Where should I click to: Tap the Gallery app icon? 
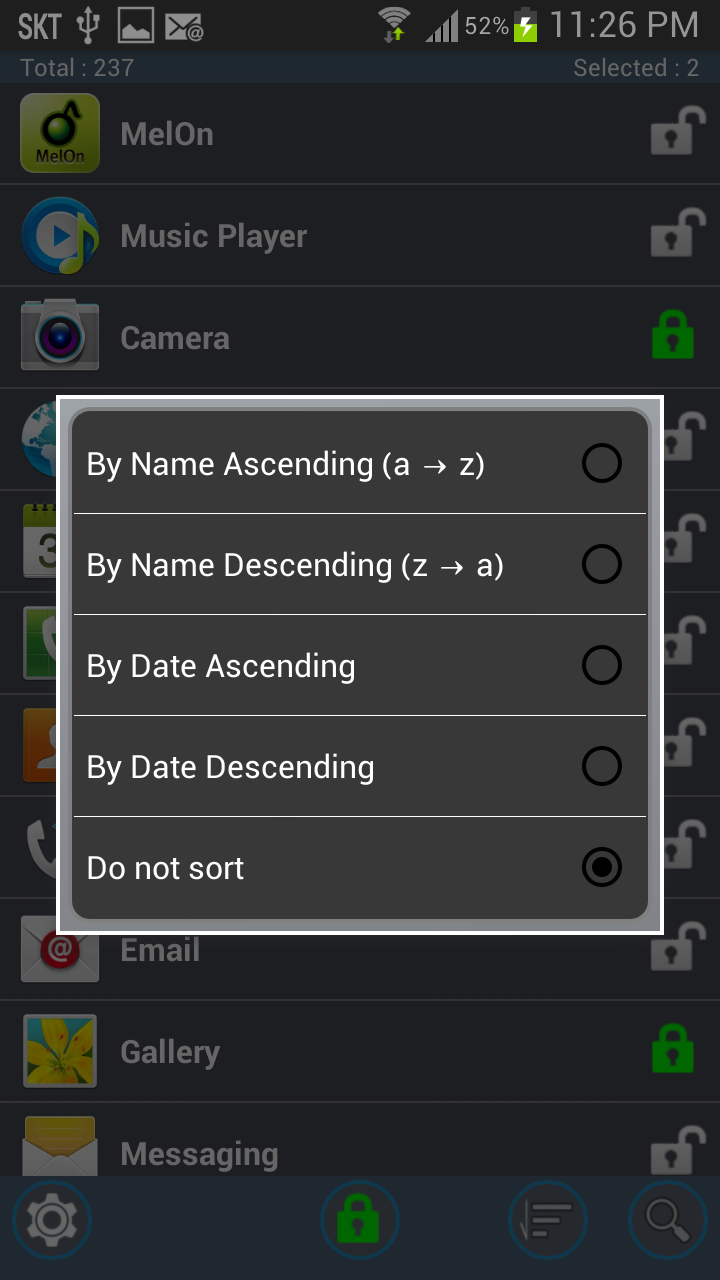pyautogui.click(x=60, y=1051)
